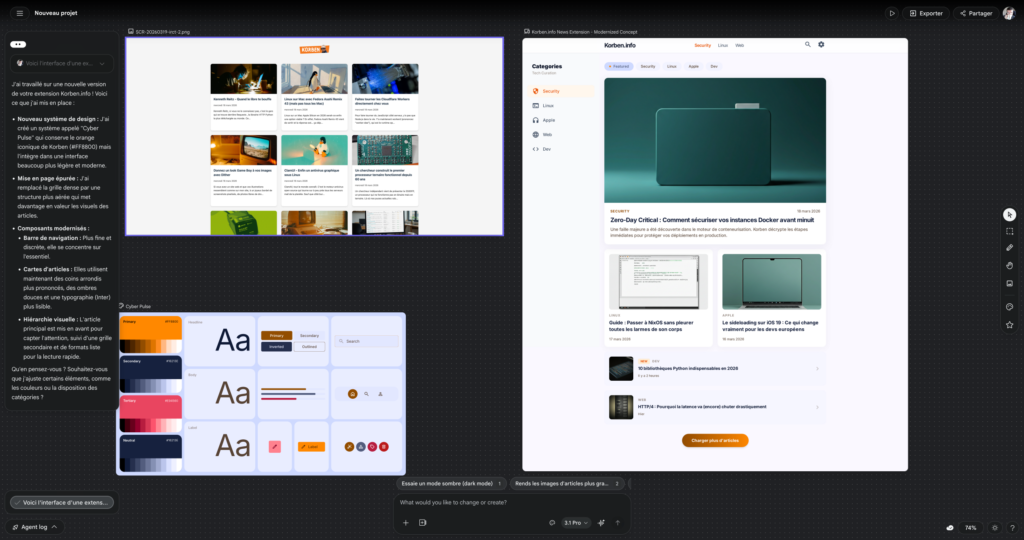Focus the "What would you like to change" input

click(500, 502)
